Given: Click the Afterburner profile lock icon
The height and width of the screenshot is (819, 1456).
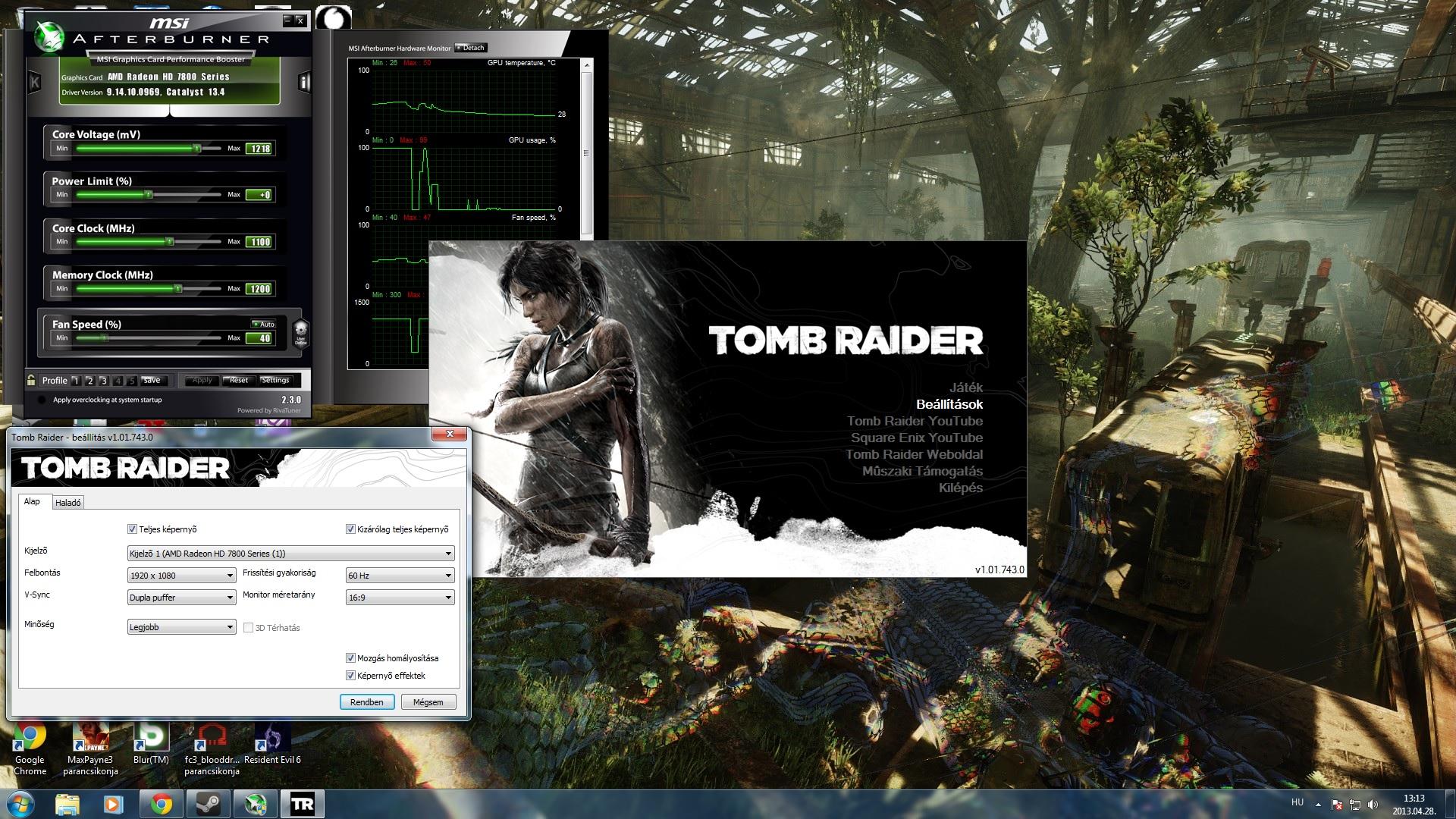Looking at the screenshot, I should coord(31,380).
